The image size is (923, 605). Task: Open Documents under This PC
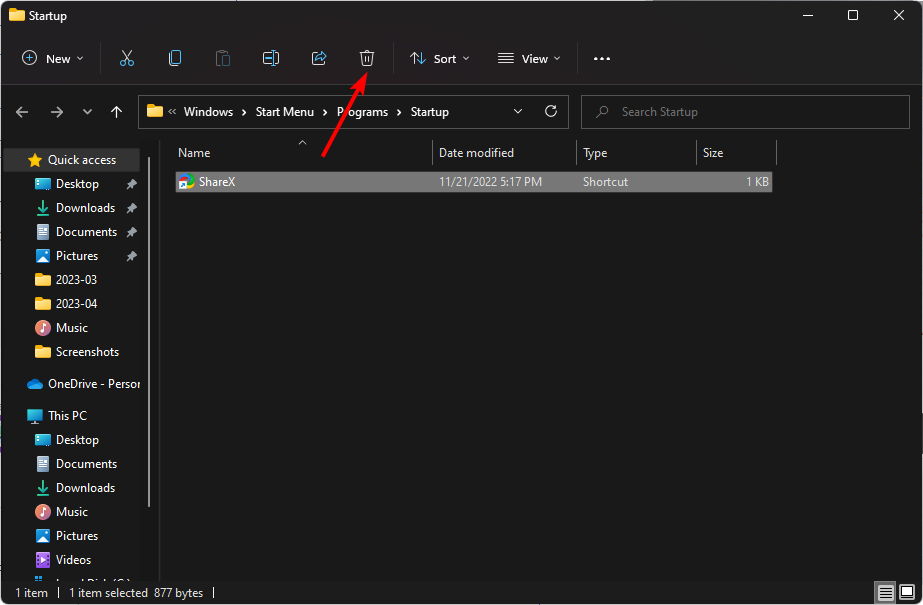click(87, 464)
